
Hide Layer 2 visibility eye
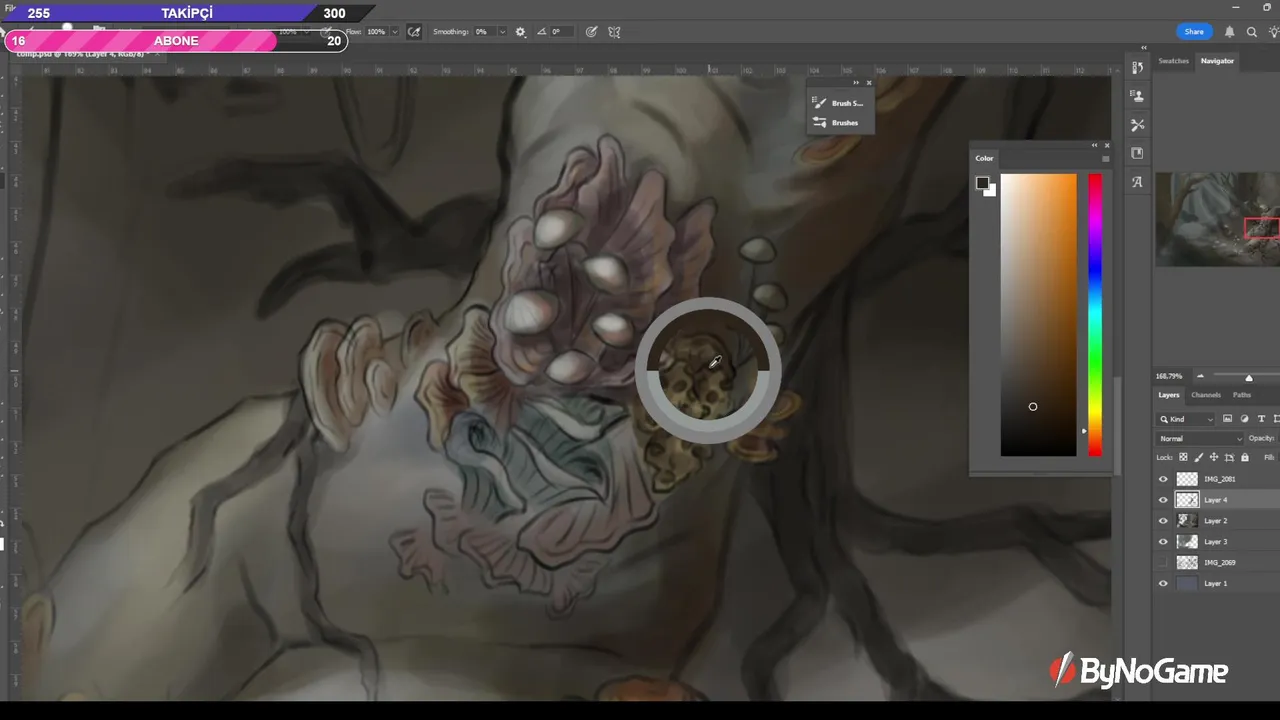click(1162, 521)
